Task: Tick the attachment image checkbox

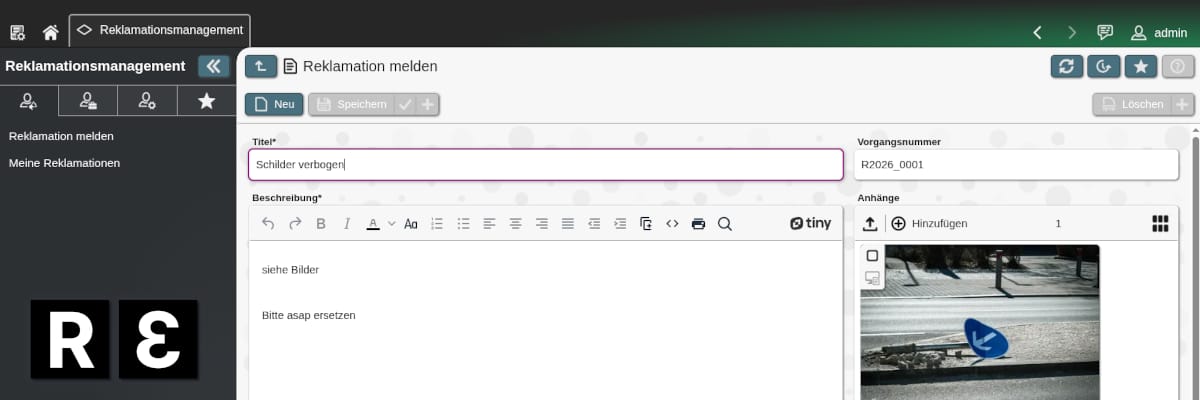Action: coord(872,256)
